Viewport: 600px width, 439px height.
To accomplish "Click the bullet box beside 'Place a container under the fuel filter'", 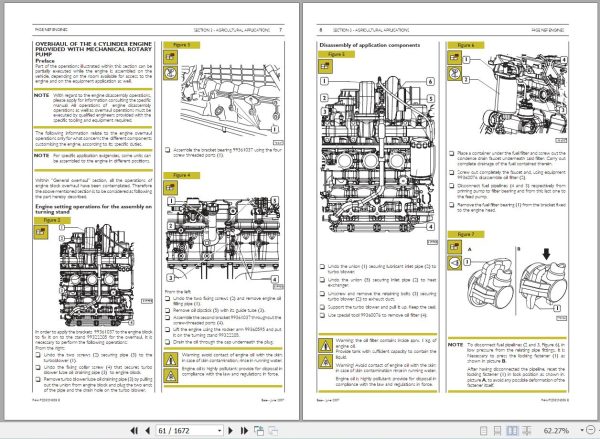I will [452, 153].
